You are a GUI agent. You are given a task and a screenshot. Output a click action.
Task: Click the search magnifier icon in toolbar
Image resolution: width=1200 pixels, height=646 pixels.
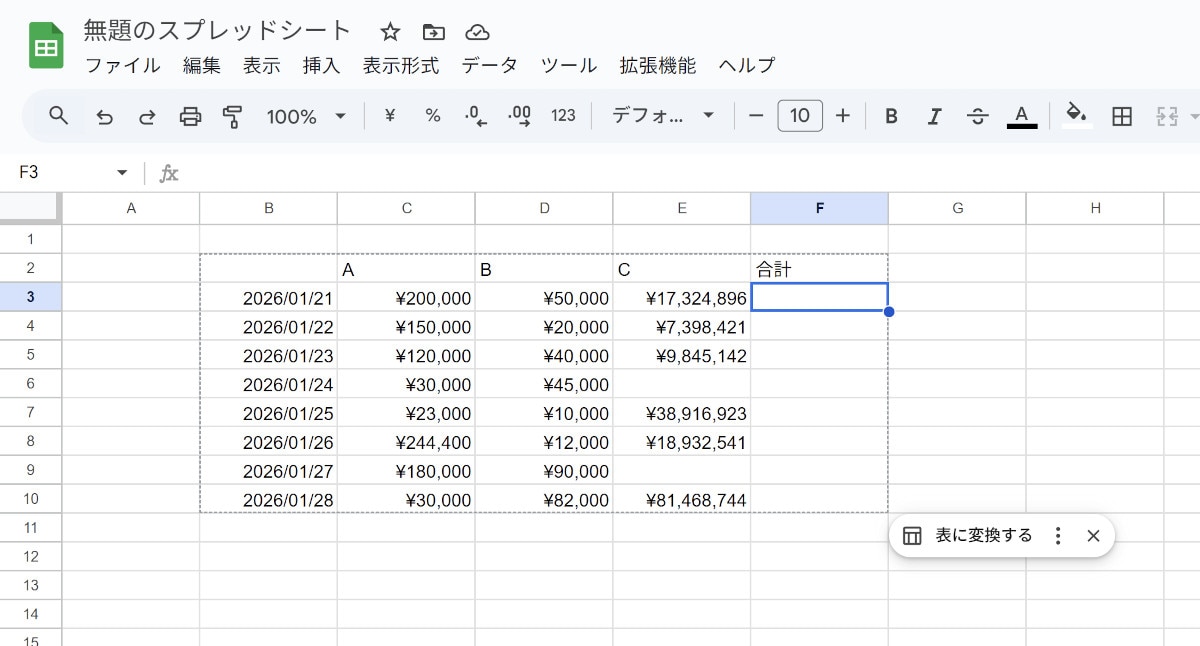(x=59, y=116)
